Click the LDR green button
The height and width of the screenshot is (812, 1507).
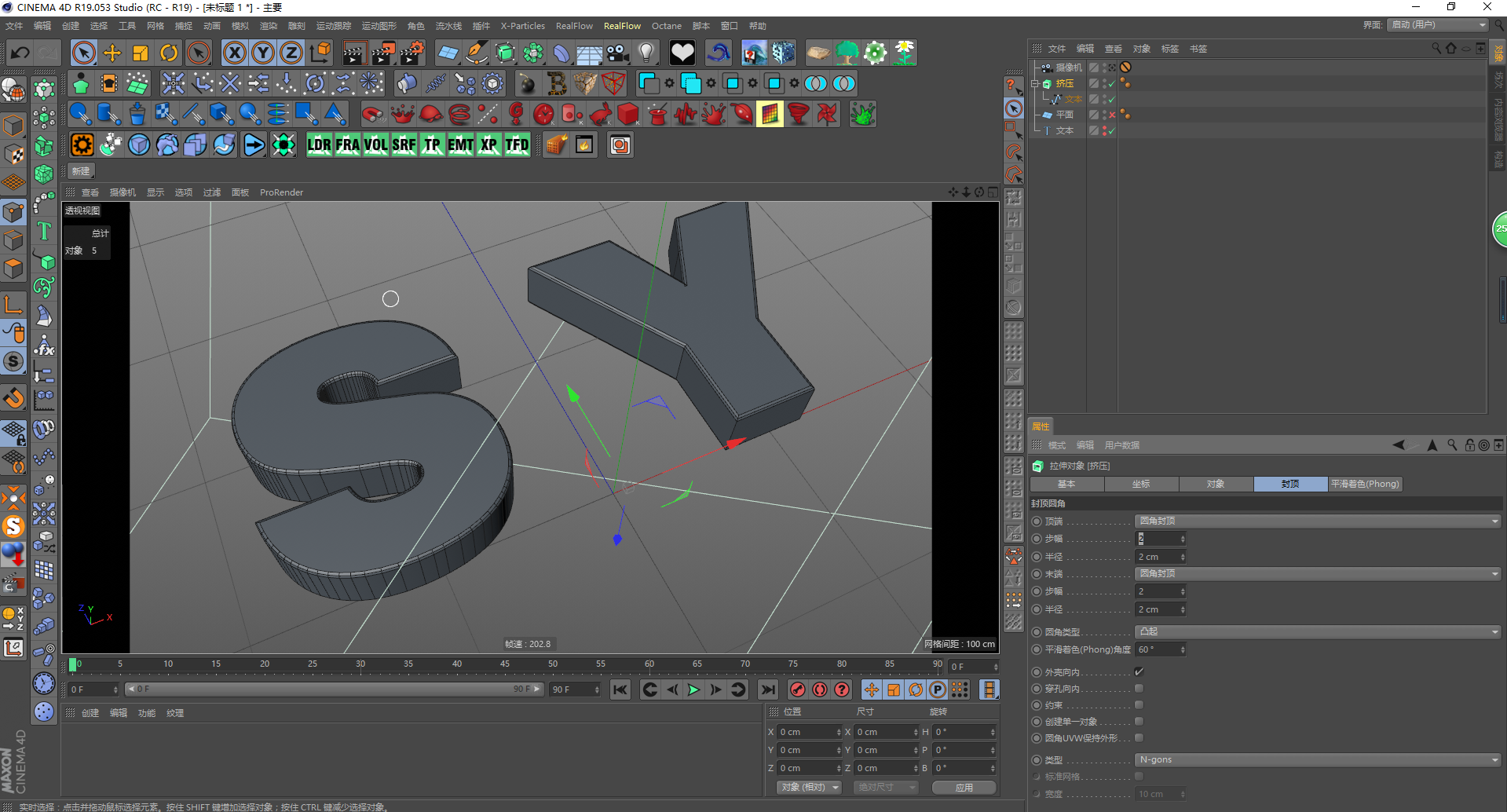[x=319, y=144]
